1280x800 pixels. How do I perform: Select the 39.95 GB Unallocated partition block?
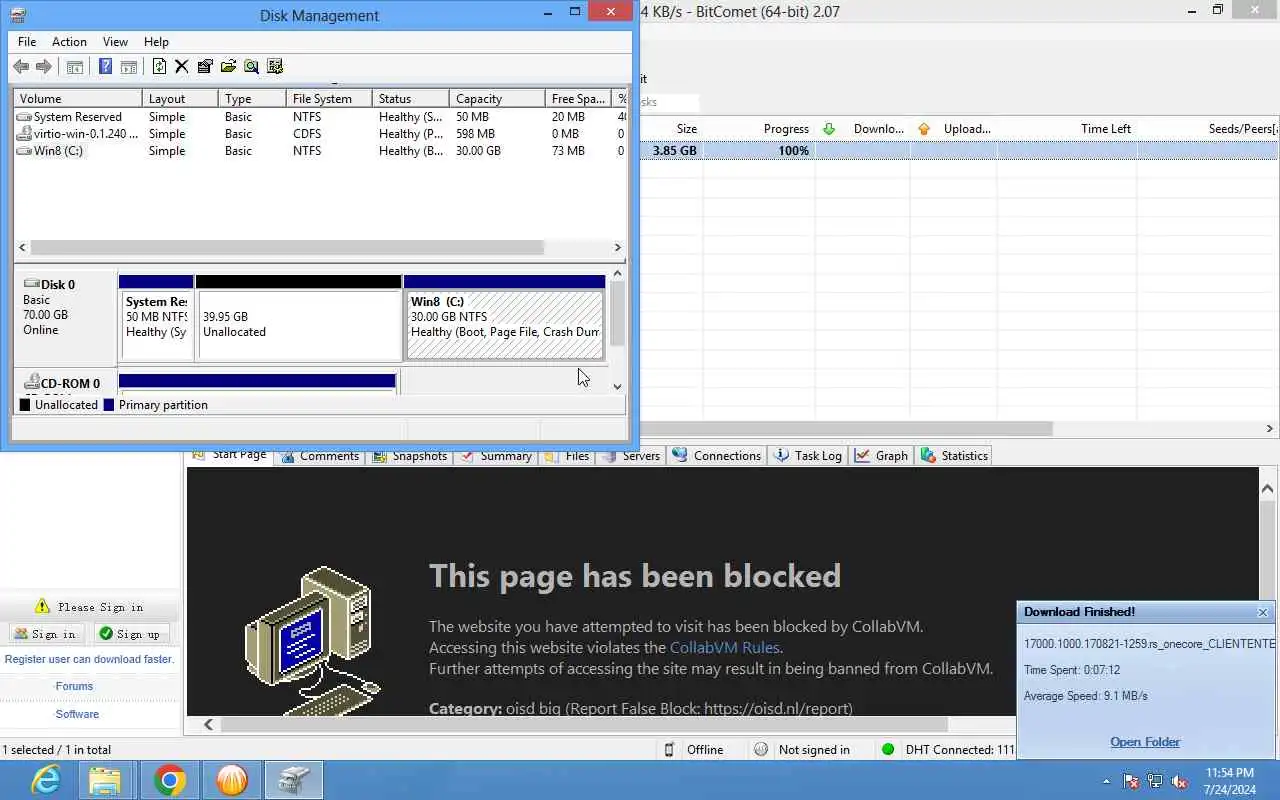(x=299, y=318)
